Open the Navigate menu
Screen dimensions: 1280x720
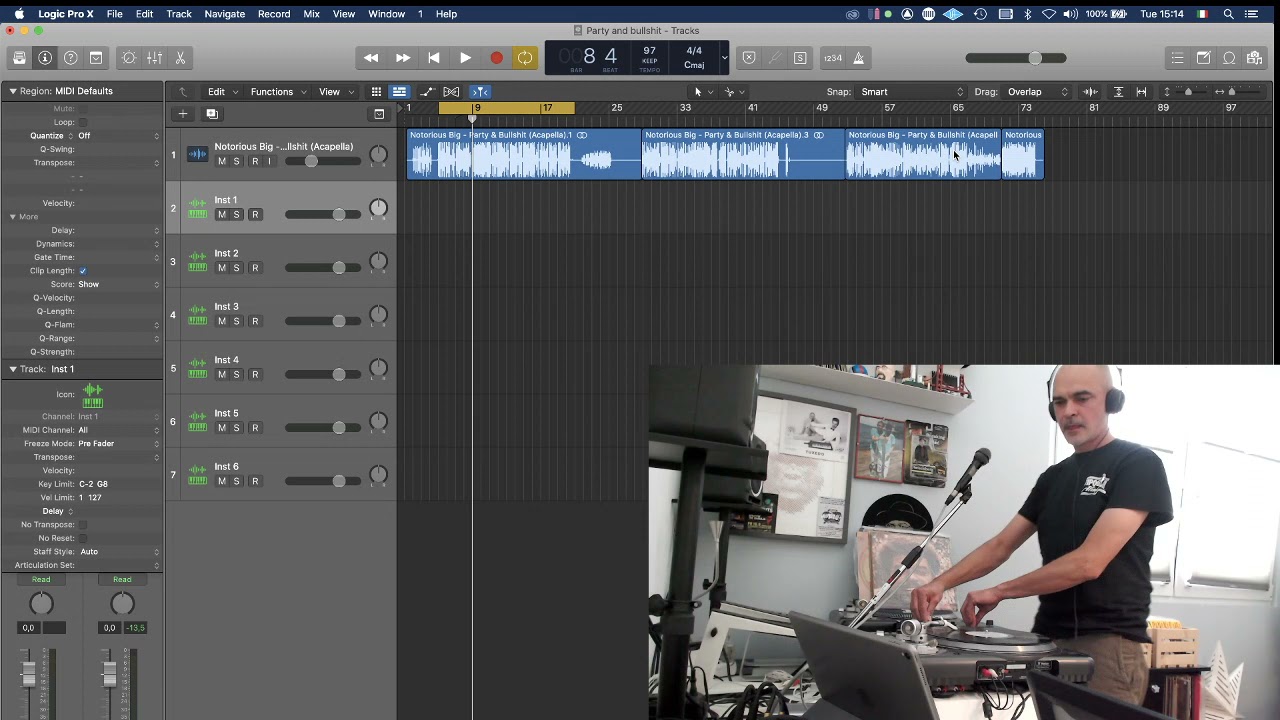(224, 14)
